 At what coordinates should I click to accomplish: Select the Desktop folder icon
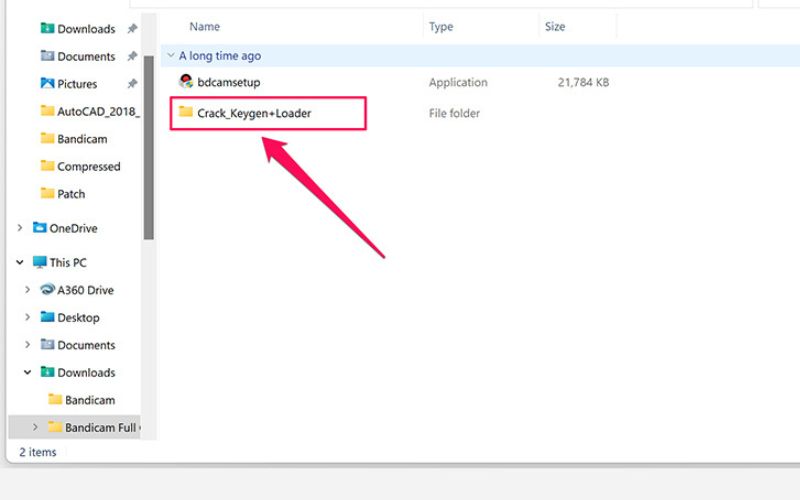tap(47, 317)
